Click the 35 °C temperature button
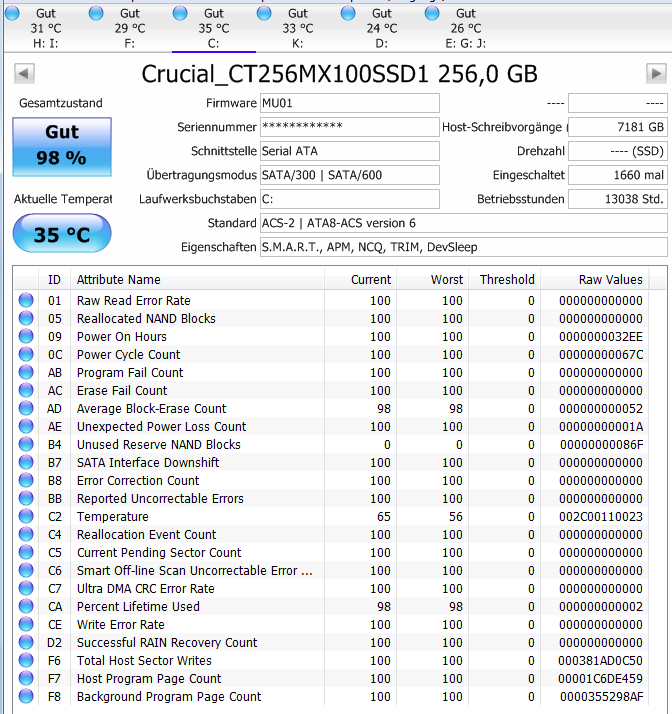 [62, 234]
